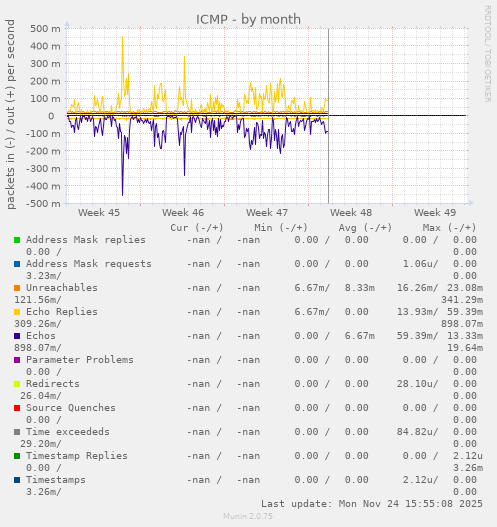Click the '300 m' y-axis tick label
Viewport: 497px width, 527px height.
click(x=45, y=64)
